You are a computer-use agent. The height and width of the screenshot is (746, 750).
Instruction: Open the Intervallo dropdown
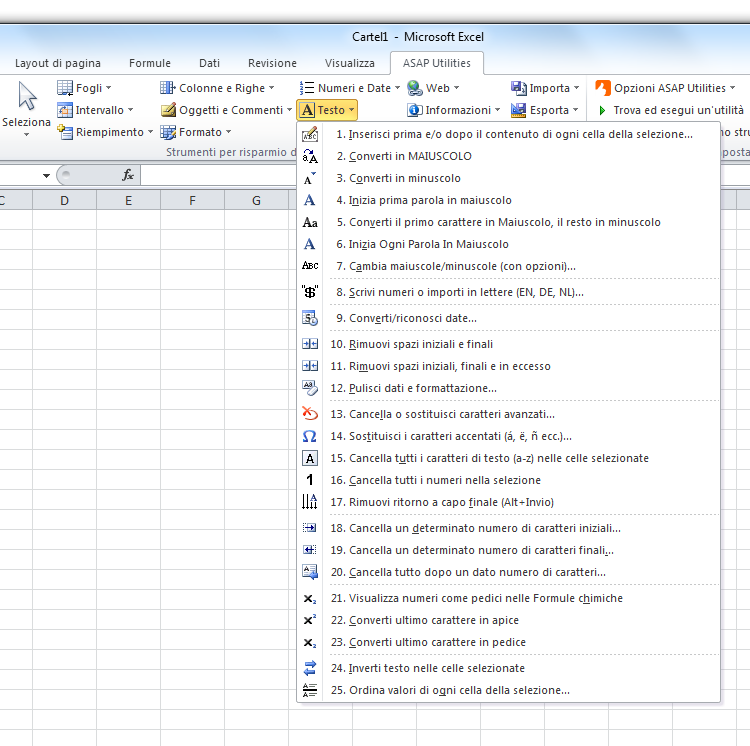click(x=95, y=110)
